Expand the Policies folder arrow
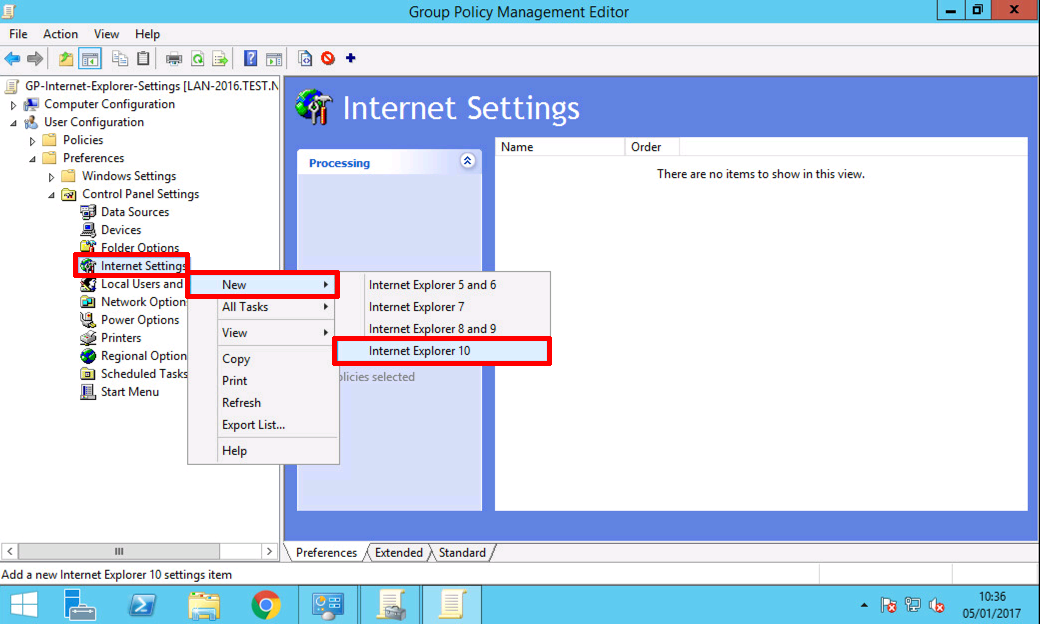 coord(32,141)
